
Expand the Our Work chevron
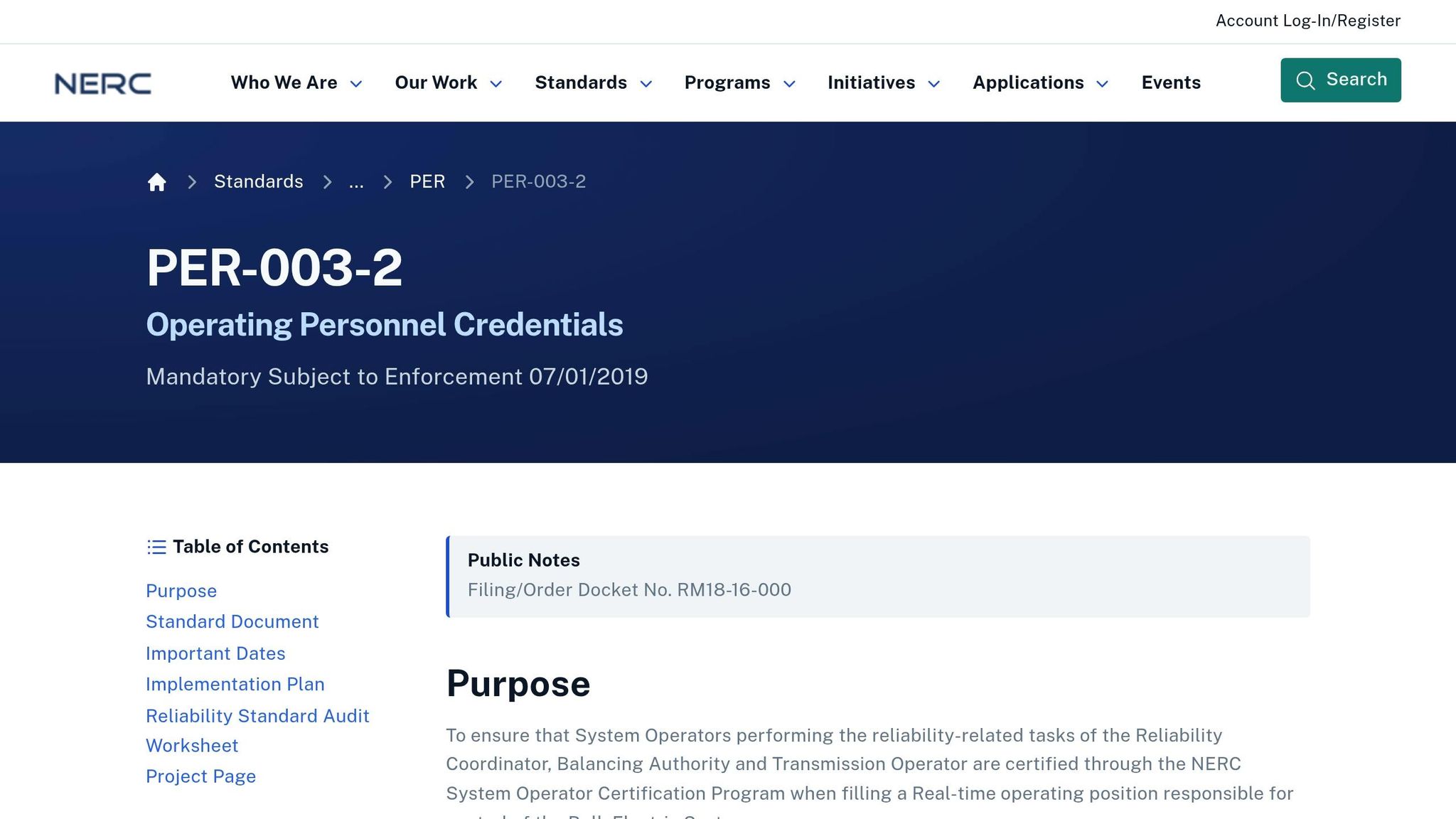pyautogui.click(x=496, y=84)
